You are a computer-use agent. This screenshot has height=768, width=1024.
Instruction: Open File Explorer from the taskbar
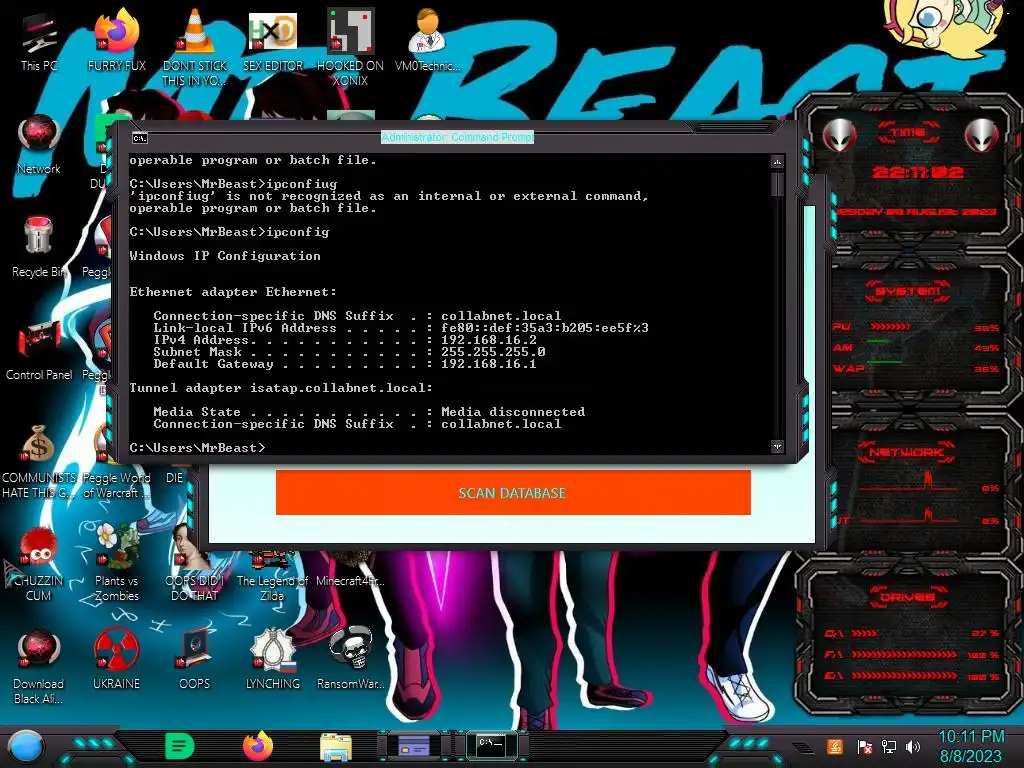(x=336, y=746)
